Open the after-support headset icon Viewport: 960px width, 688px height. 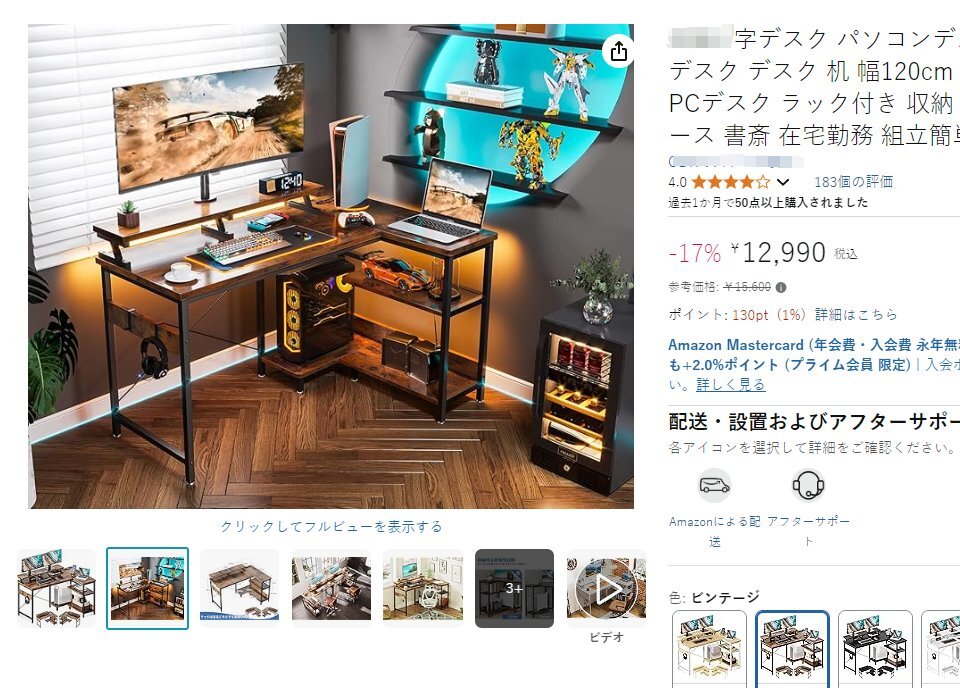pyautogui.click(x=808, y=486)
